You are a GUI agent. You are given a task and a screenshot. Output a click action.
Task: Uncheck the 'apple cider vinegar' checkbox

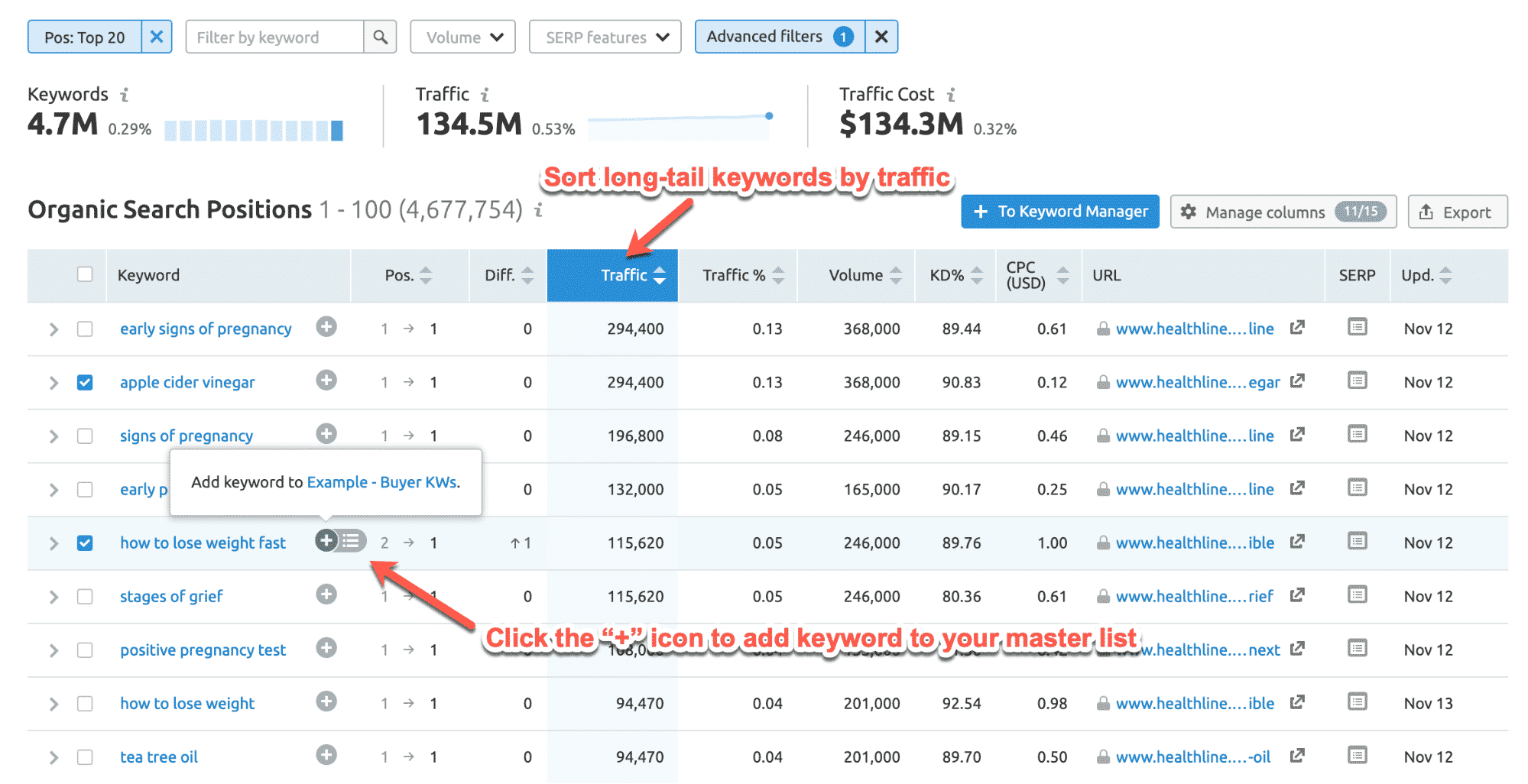click(85, 382)
